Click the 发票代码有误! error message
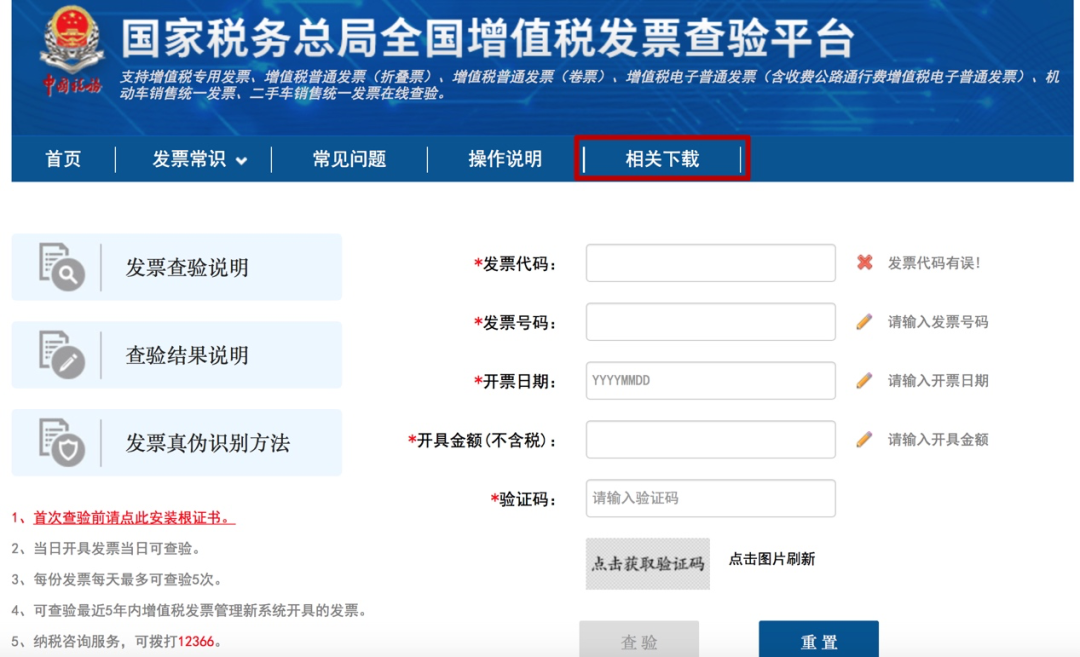Image resolution: width=1080 pixels, height=657 pixels. tap(933, 263)
